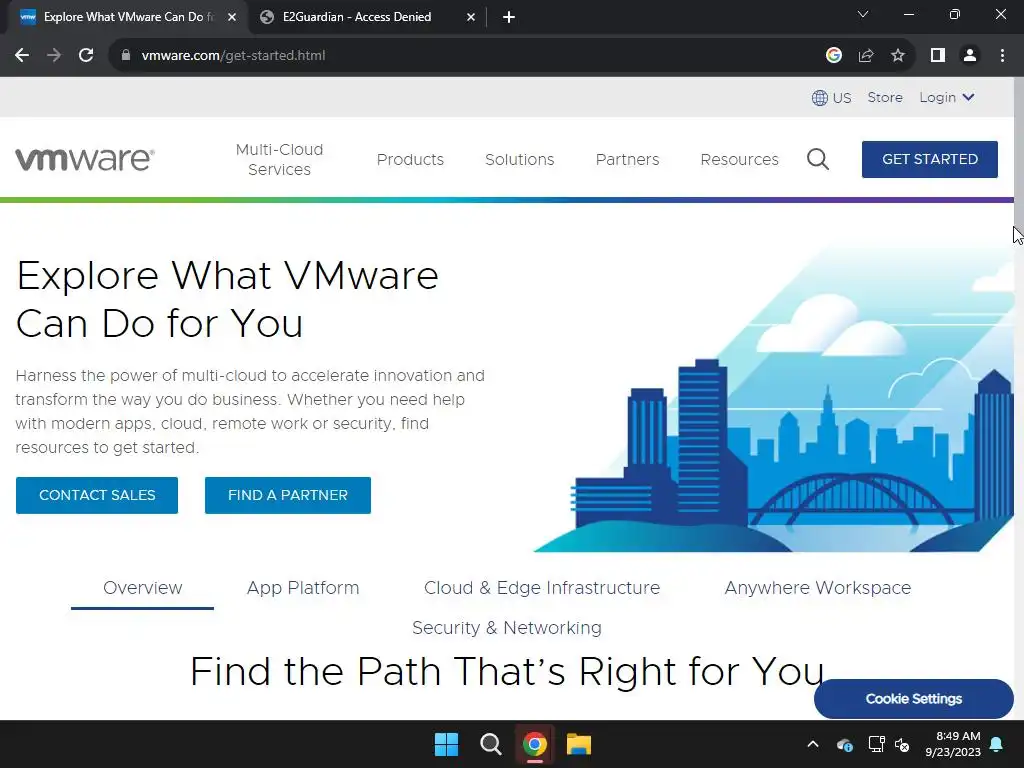Click the GET STARTED button
1024x768 pixels.
(930, 159)
